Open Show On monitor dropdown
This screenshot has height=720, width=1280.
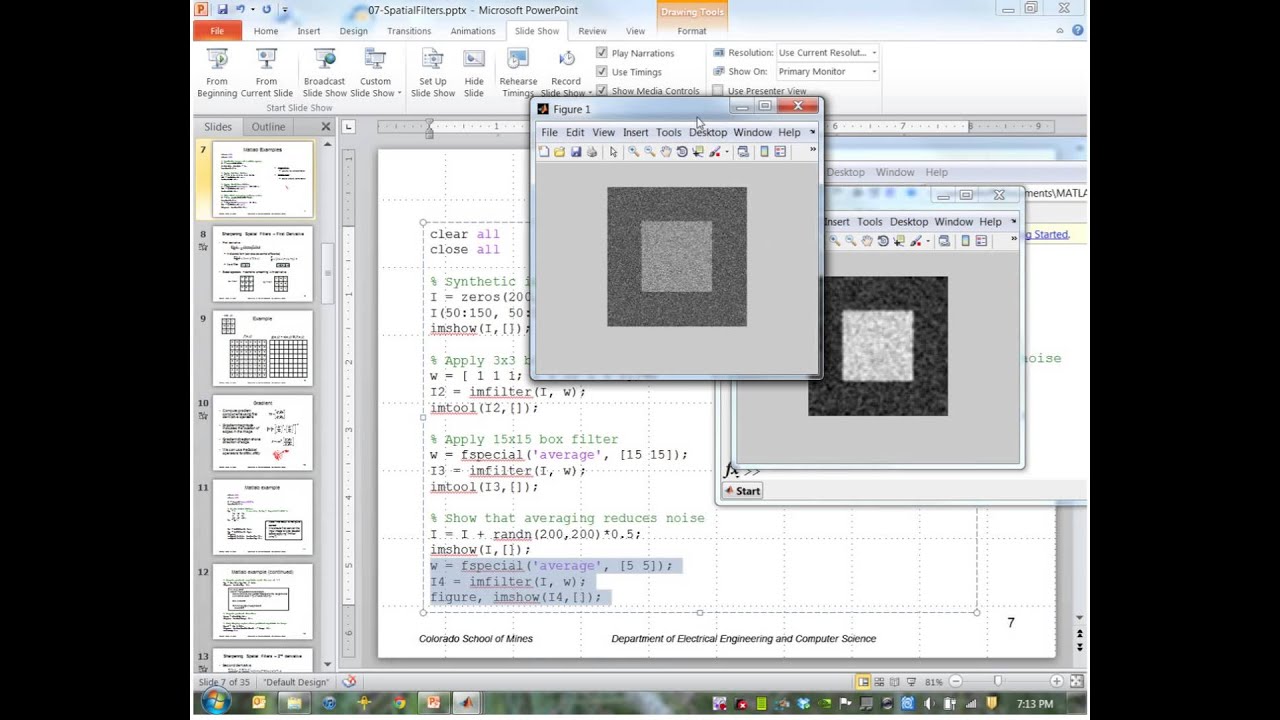point(874,72)
